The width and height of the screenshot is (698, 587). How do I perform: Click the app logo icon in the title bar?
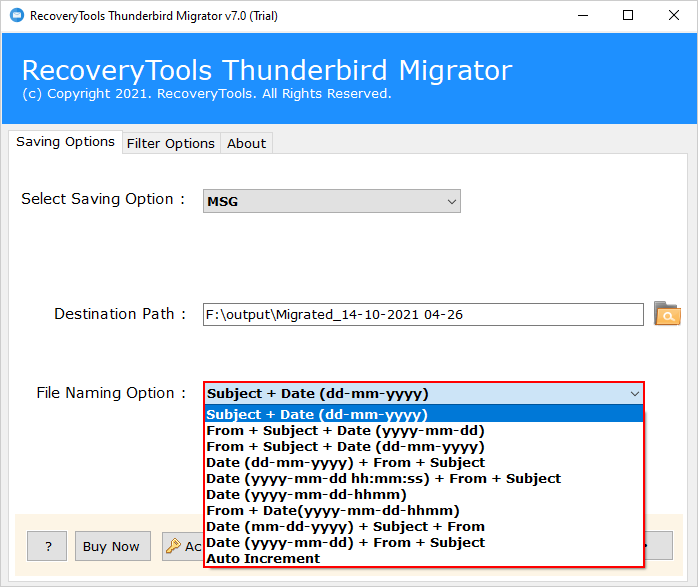[x=17, y=16]
